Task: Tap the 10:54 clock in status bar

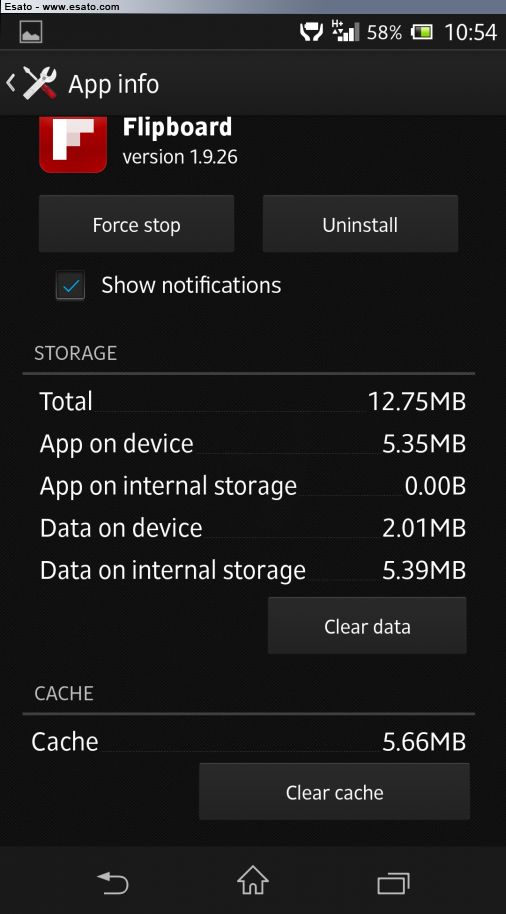Action: click(x=470, y=33)
